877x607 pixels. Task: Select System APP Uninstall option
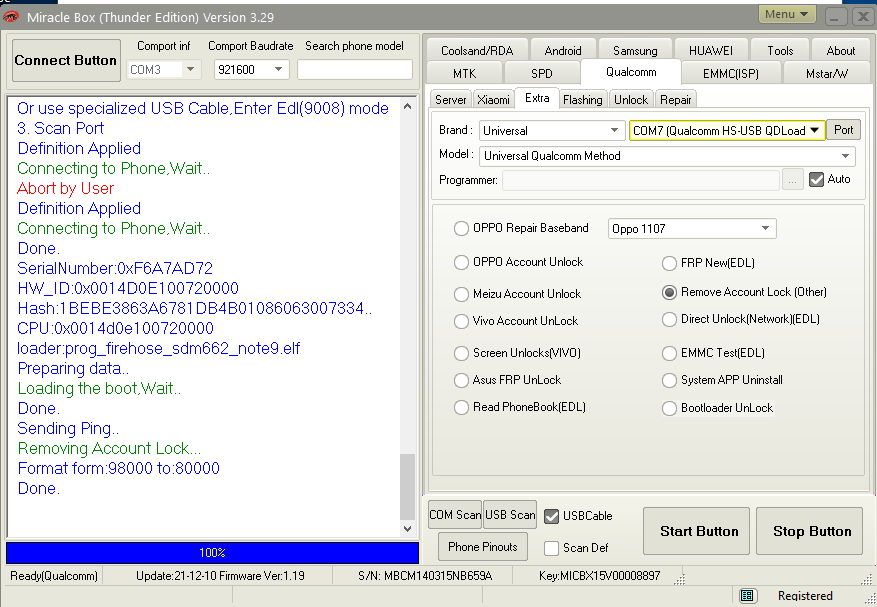pos(669,380)
